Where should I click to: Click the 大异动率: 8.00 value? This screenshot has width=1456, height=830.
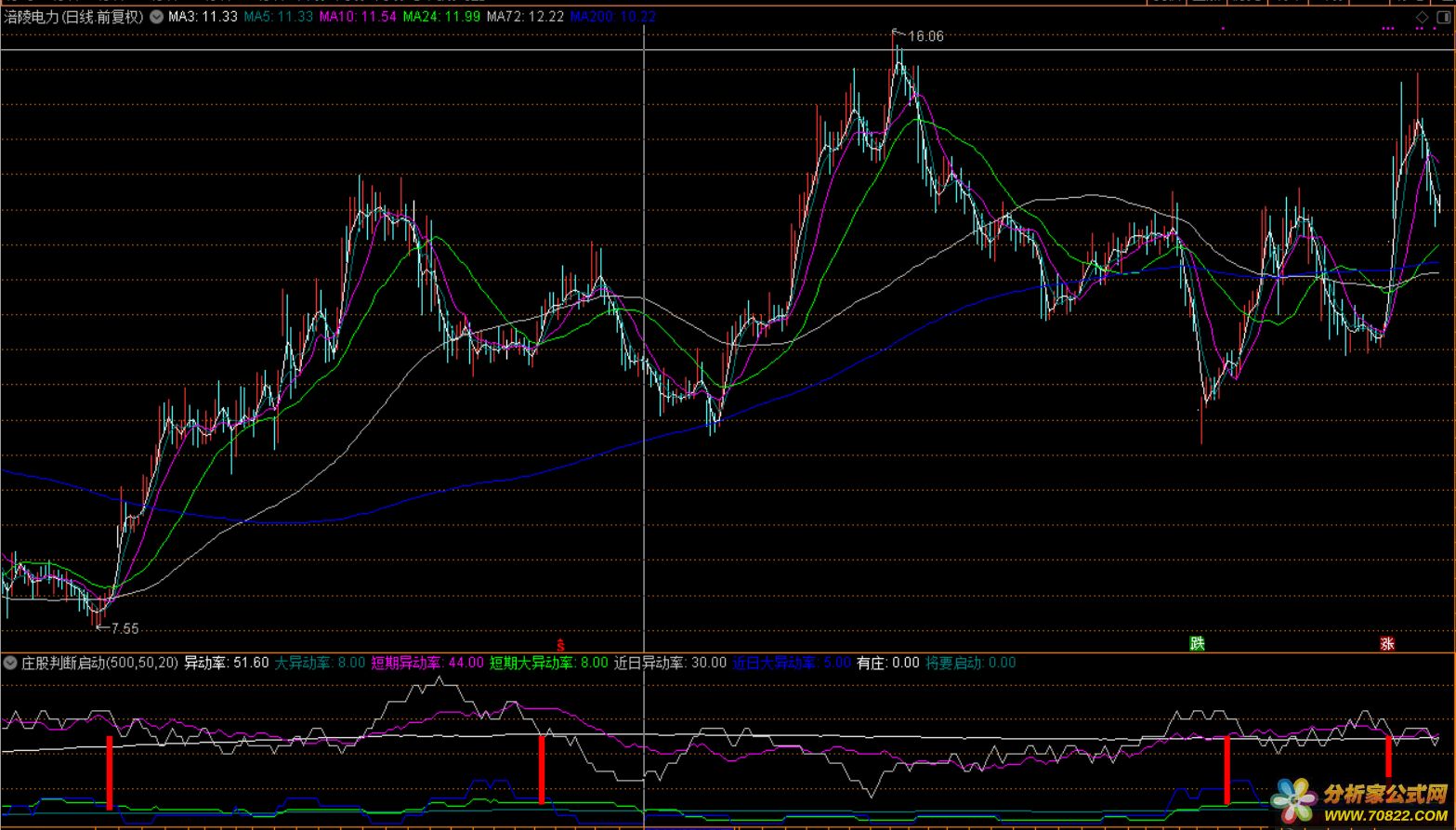(x=321, y=663)
